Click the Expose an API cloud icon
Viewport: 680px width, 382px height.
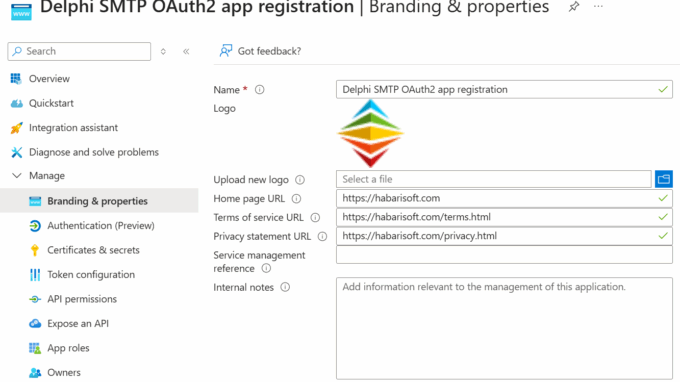coord(35,323)
